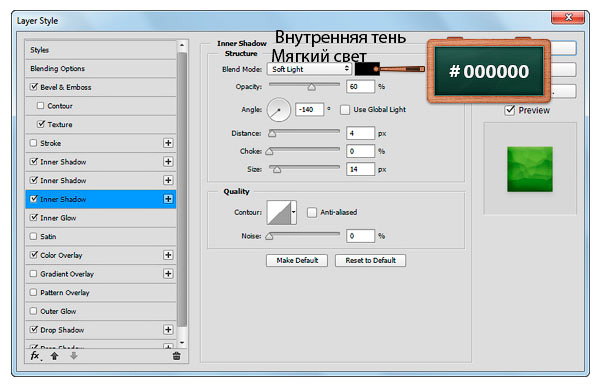The height and width of the screenshot is (387, 600).
Task: Toggle the Color Overlay checkbox
Action: tap(34, 255)
